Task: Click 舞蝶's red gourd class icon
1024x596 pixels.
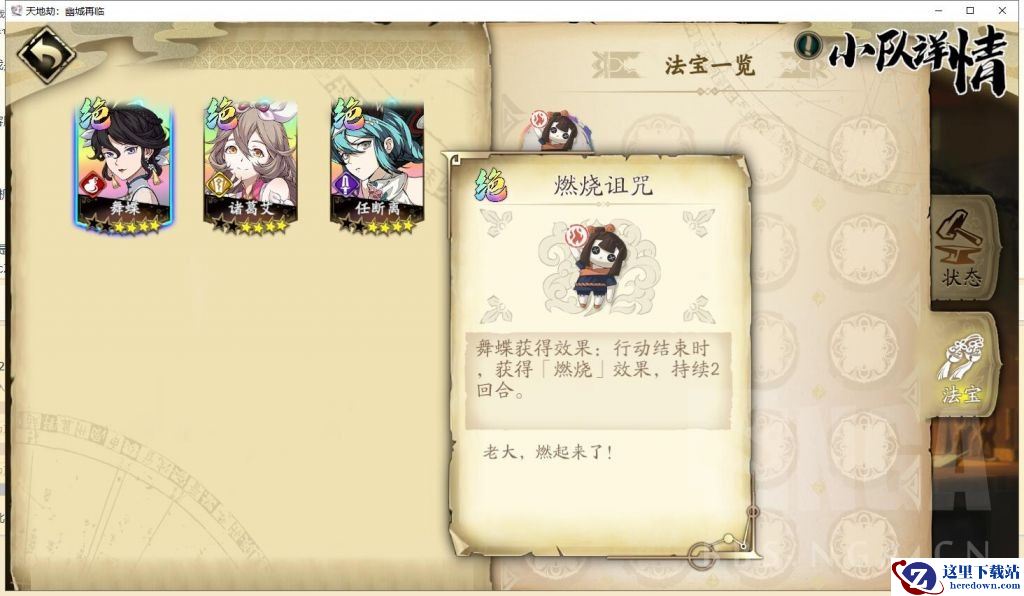Action: click(93, 185)
